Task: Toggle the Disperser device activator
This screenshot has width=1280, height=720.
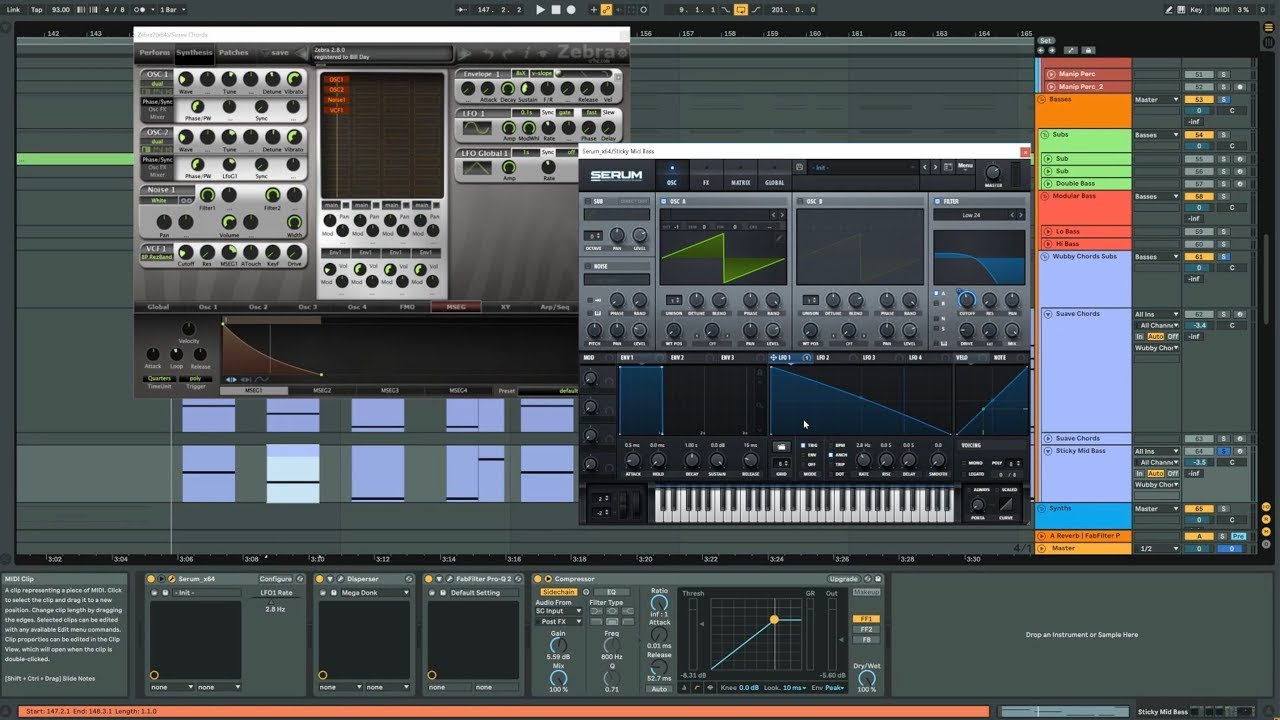Action: click(x=320, y=579)
